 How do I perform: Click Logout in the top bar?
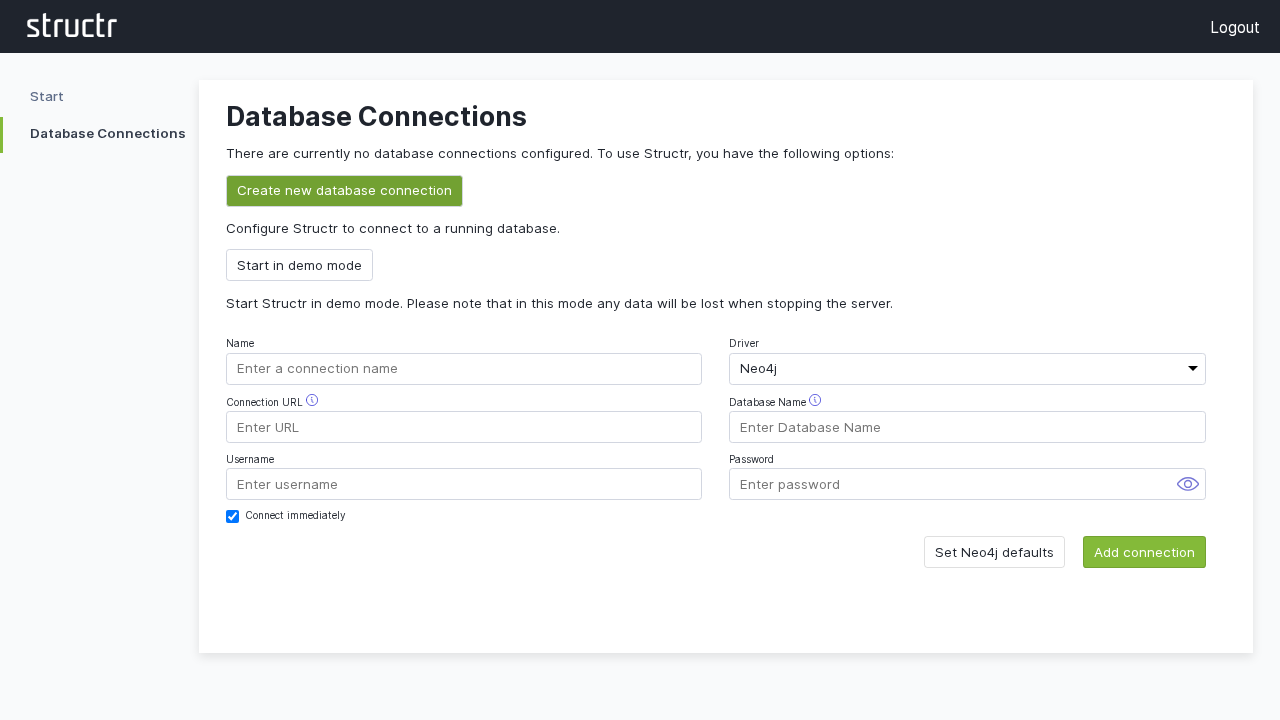[x=1235, y=27]
